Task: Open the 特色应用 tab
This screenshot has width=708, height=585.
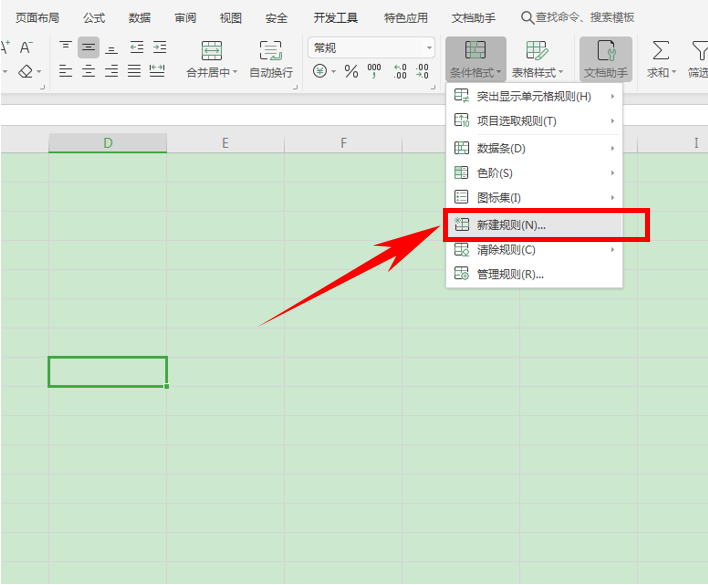Action: [405, 18]
